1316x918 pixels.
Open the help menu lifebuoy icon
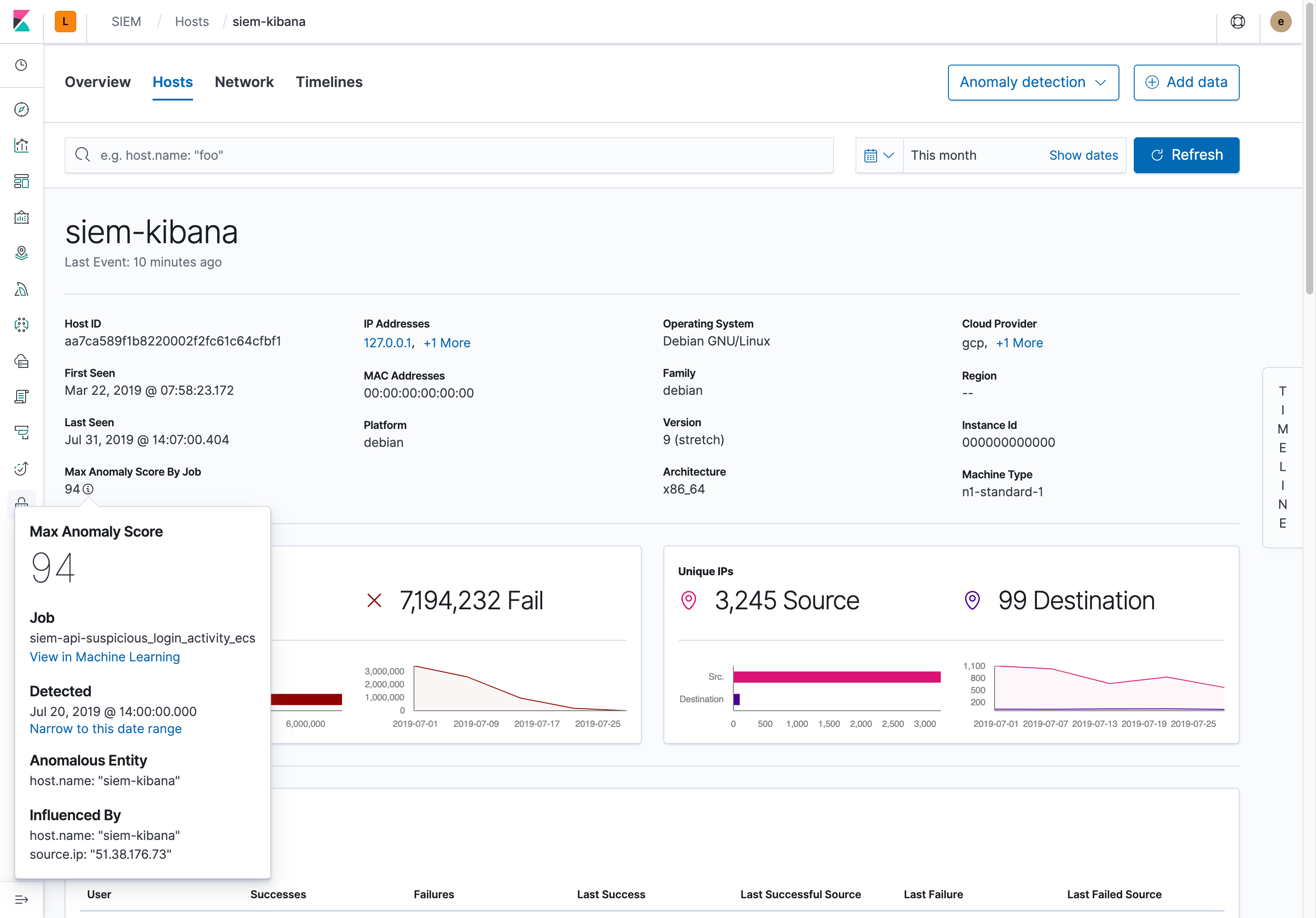pos(1237,22)
